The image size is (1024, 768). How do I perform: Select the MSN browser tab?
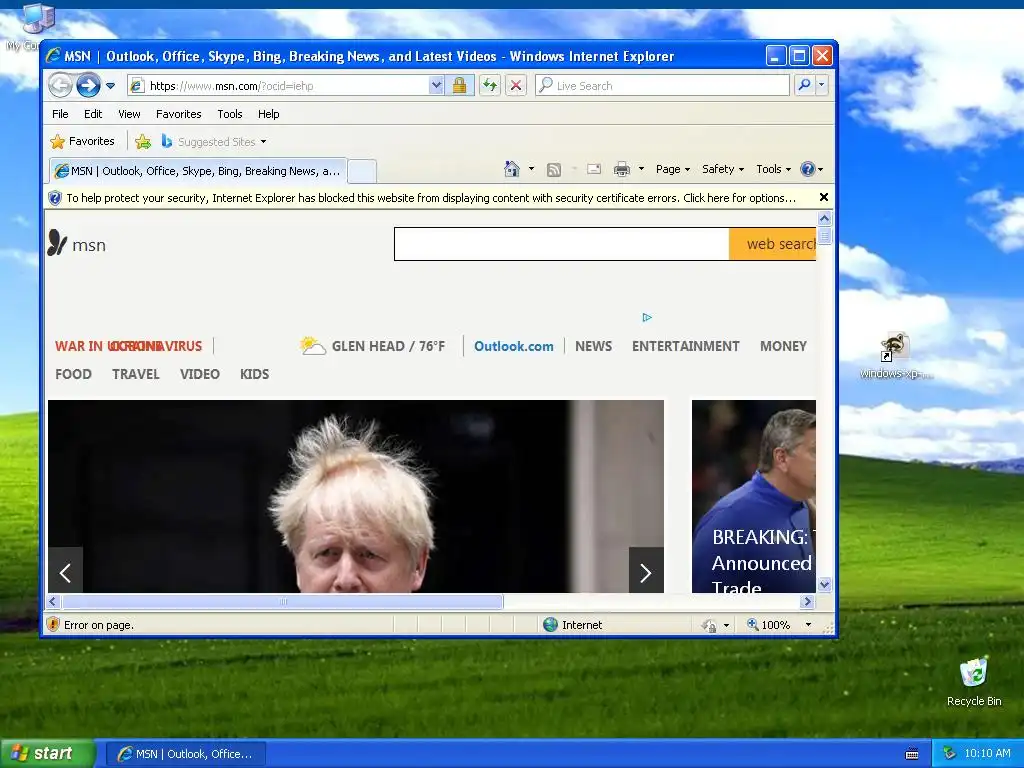tap(197, 171)
